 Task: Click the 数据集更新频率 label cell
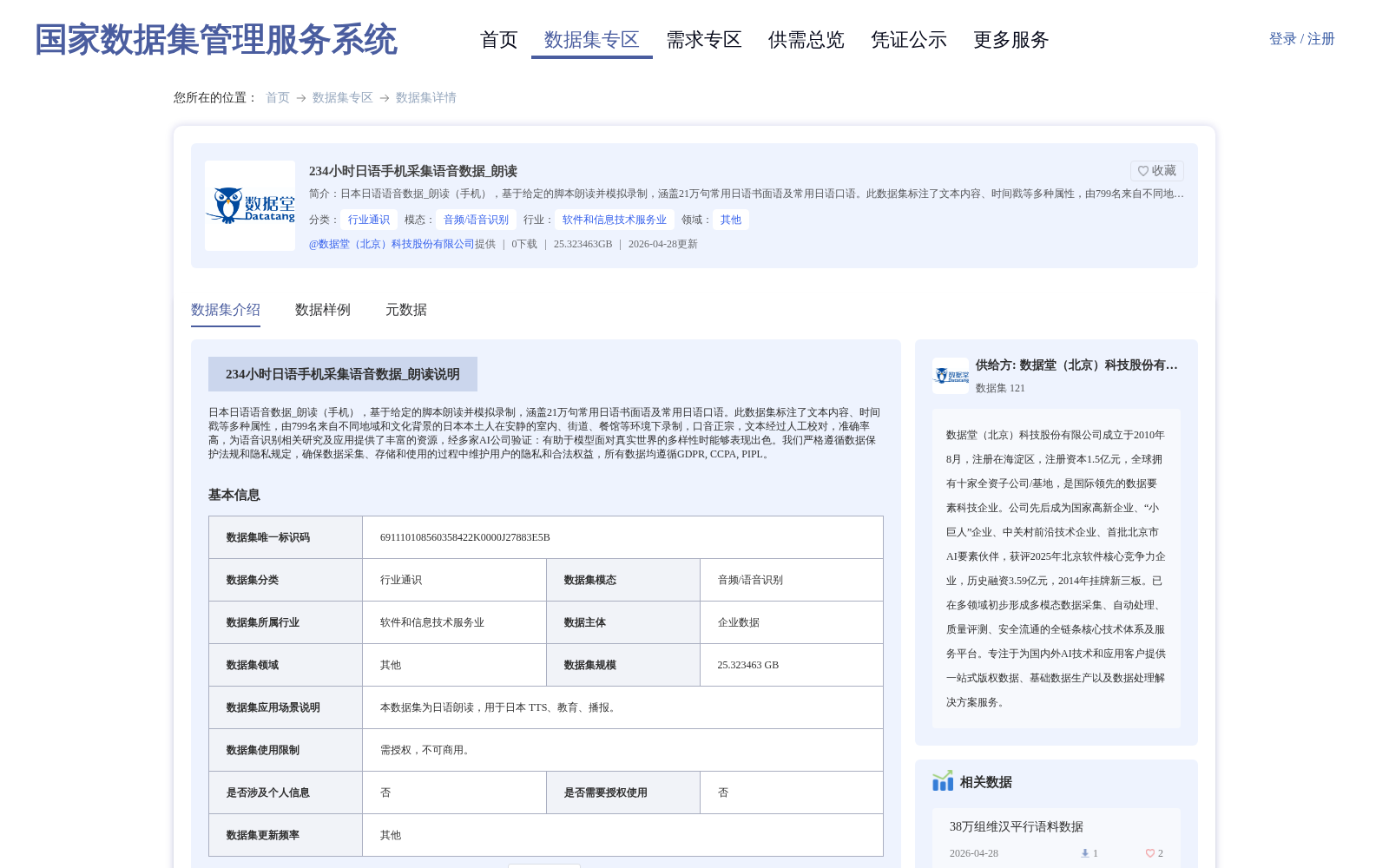tap(286, 835)
